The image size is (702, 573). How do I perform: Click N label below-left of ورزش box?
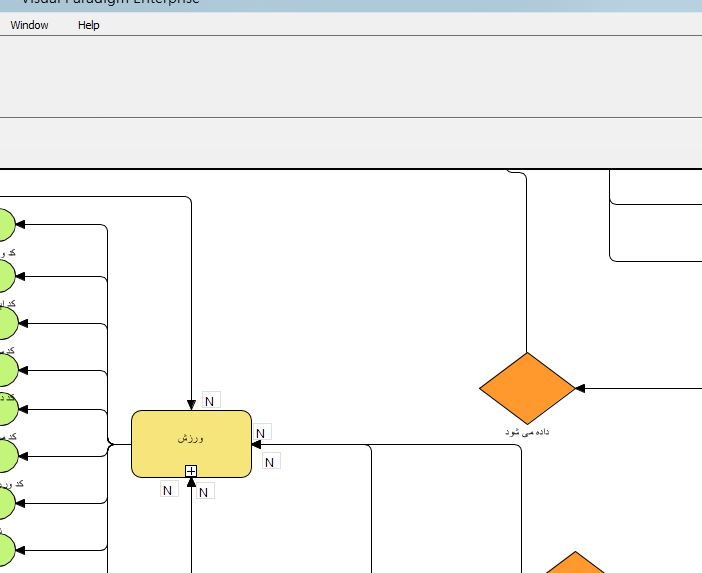(168, 490)
